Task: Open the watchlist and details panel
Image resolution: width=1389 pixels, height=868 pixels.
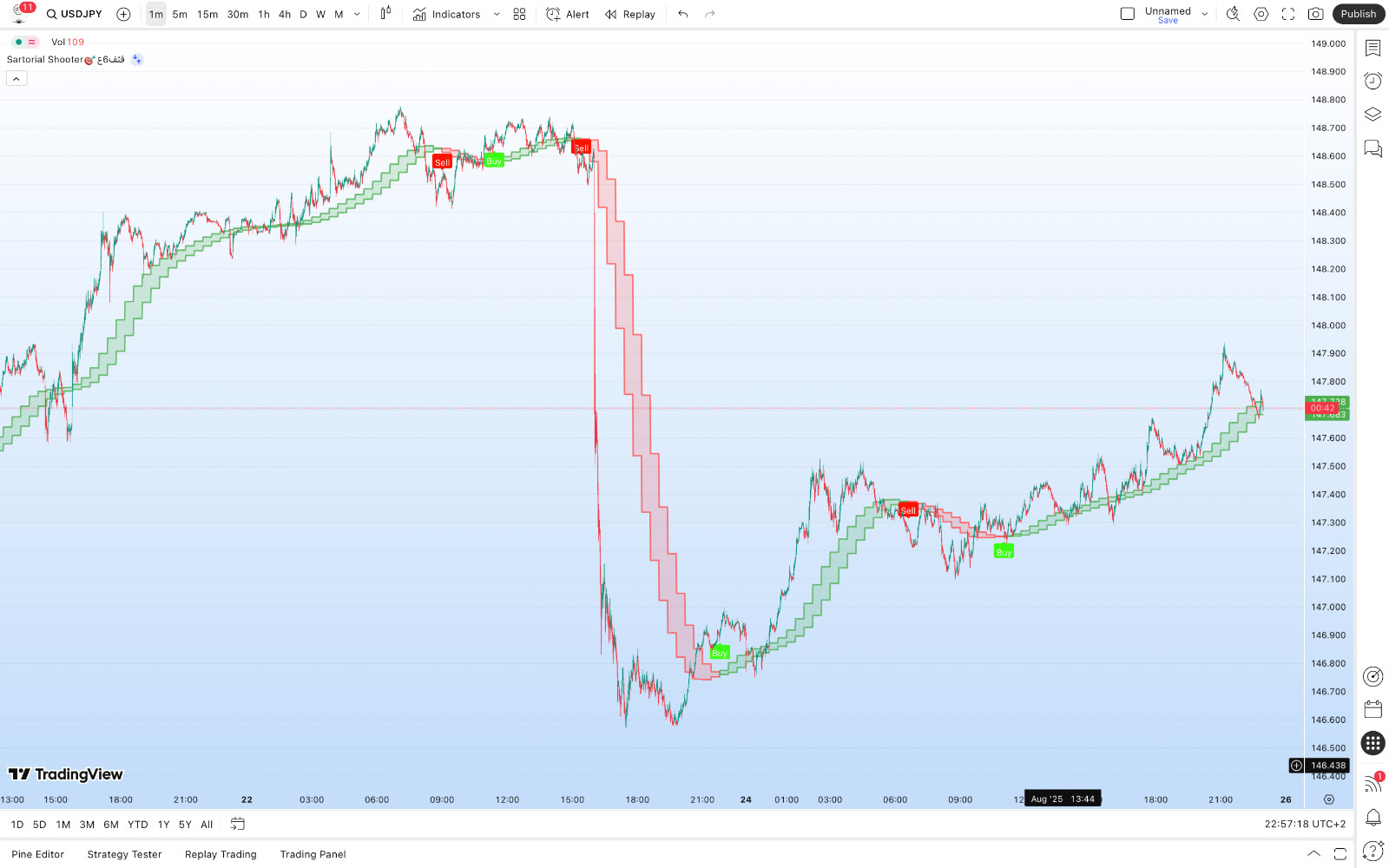Action: click(x=1373, y=48)
